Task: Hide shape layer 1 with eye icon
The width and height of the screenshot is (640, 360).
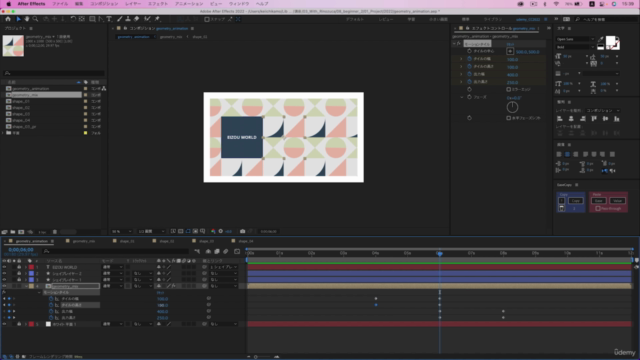Action: (x=4, y=280)
